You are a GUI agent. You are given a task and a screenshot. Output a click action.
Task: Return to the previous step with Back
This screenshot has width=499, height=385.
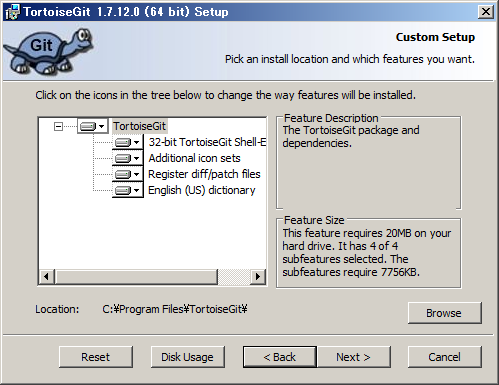(280, 357)
